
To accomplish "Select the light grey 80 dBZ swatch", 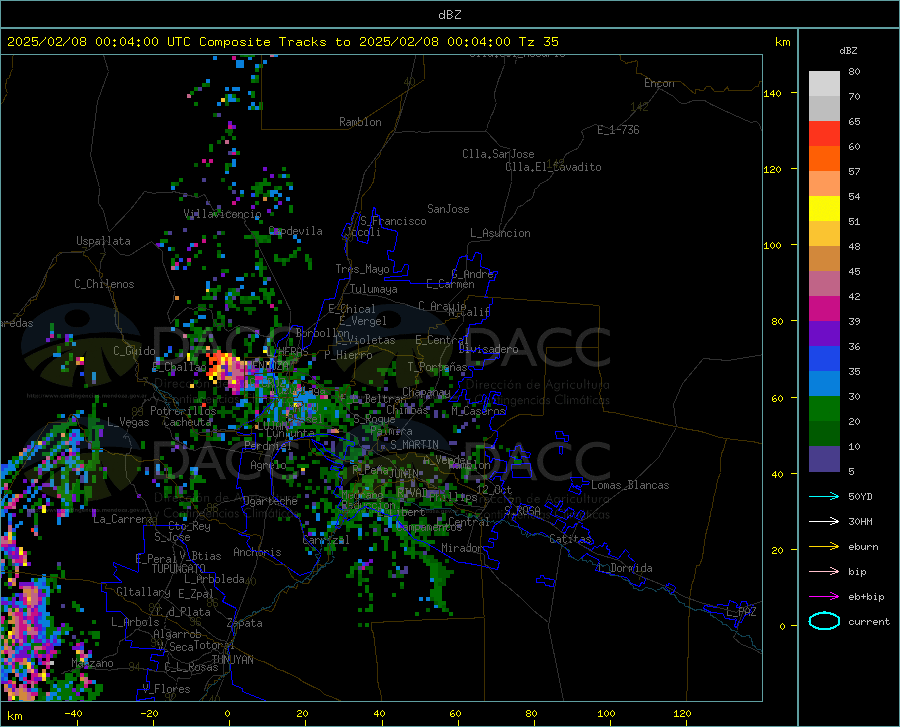I will pos(824,84).
